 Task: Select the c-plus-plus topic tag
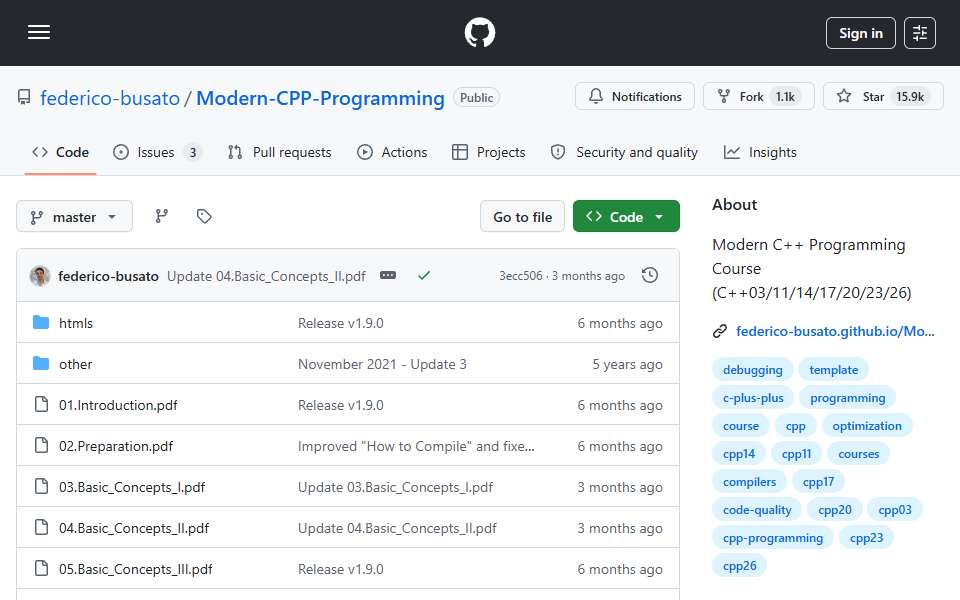pyautogui.click(x=753, y=398)
